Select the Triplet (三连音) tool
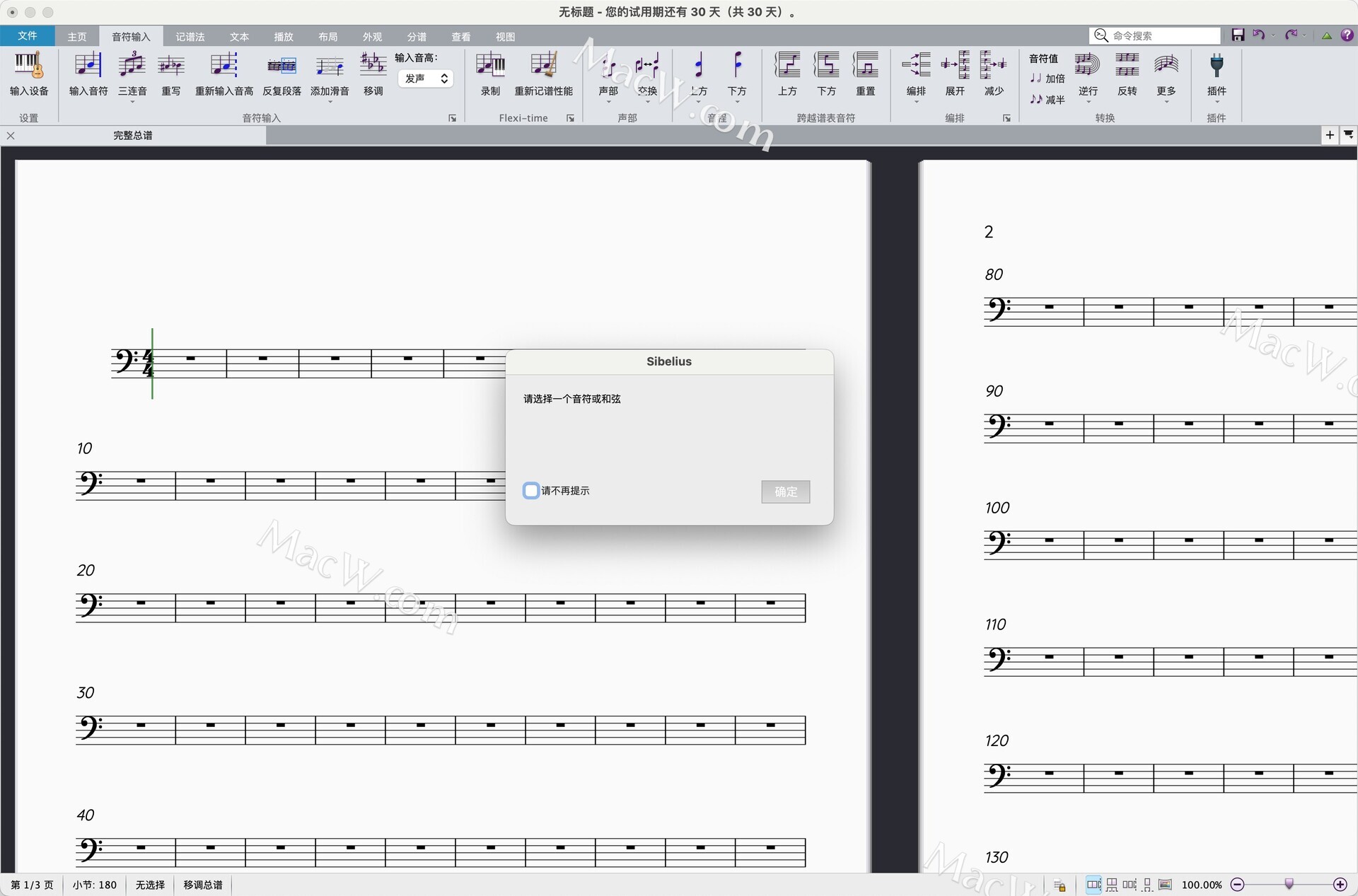Screen dimensions: 1358x896 click(x=132, y=65)
